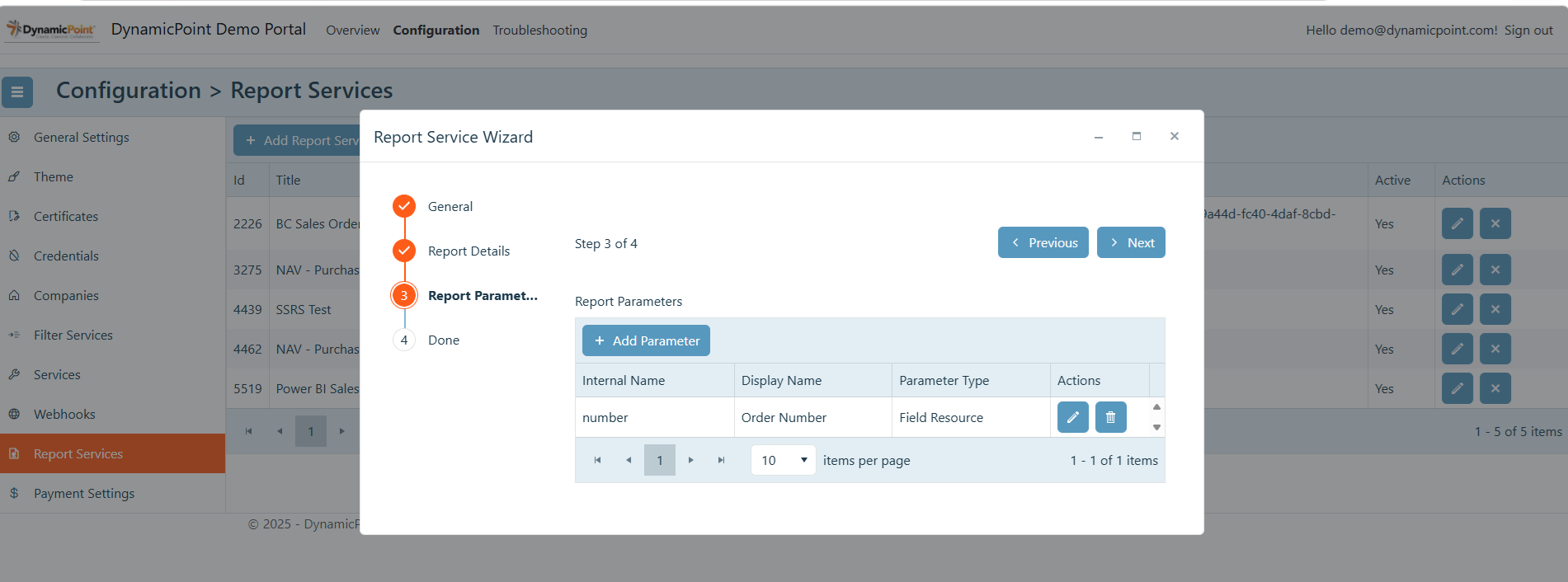
Task: Delete report service 2226
Action: click(1495, 223)
